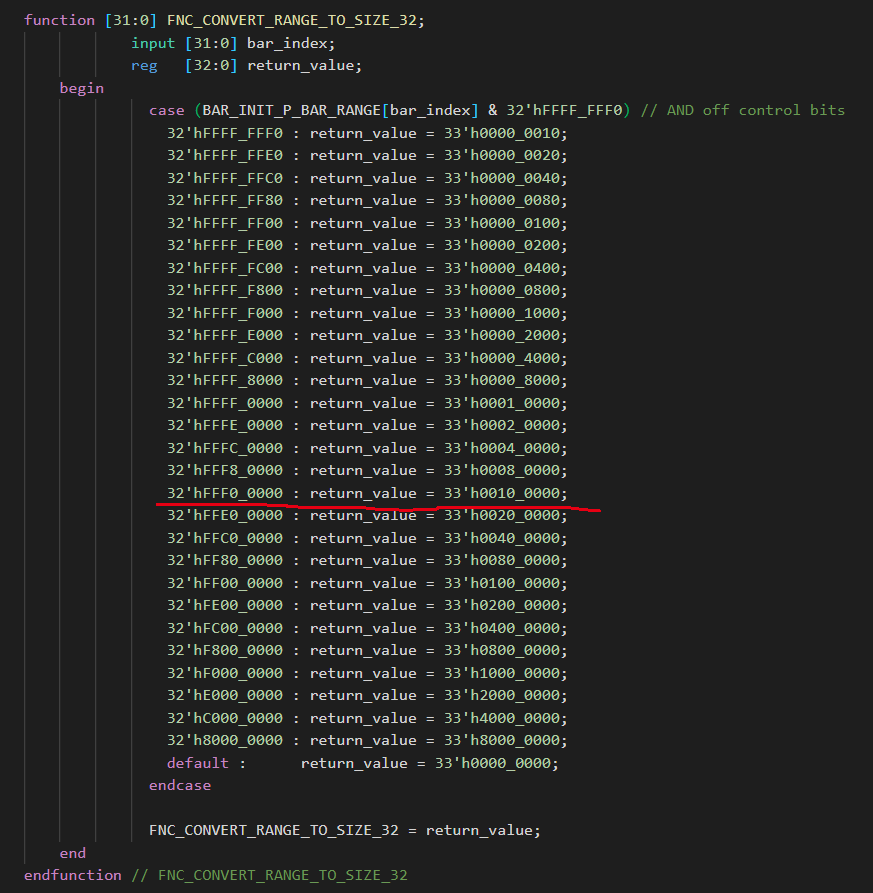Click the 'function' keyword on the first line
Screen dimensions: 873x893
point(60,20)
